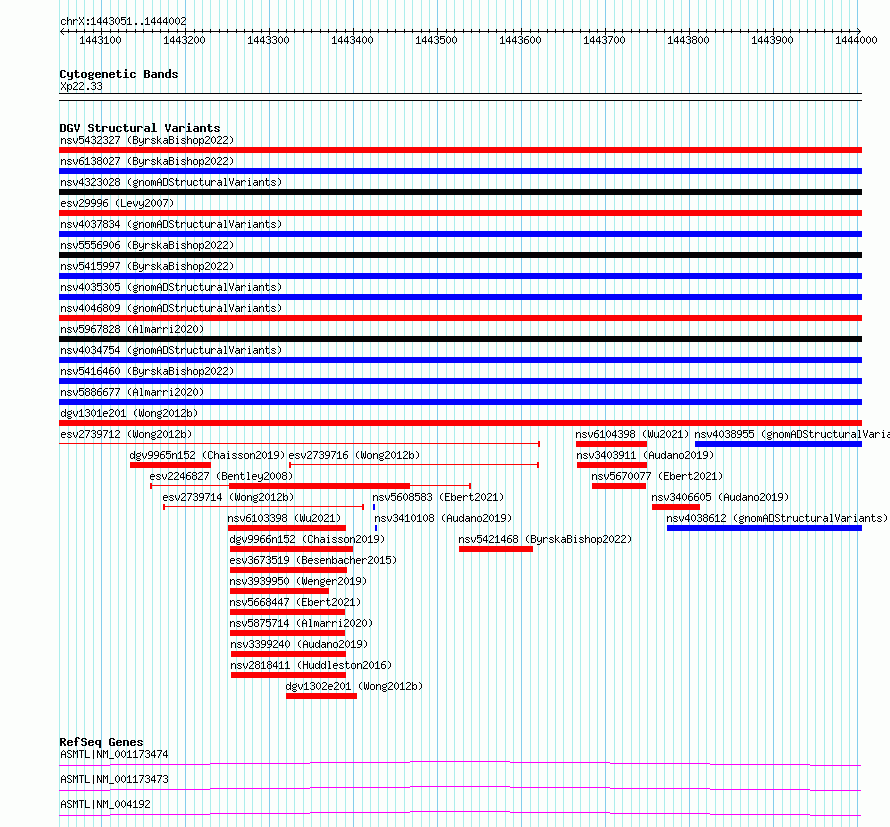890x827 pixels.
Task: Click the 1443500 ruler position label
Action: pyautogui.click(x=436, y=40)
